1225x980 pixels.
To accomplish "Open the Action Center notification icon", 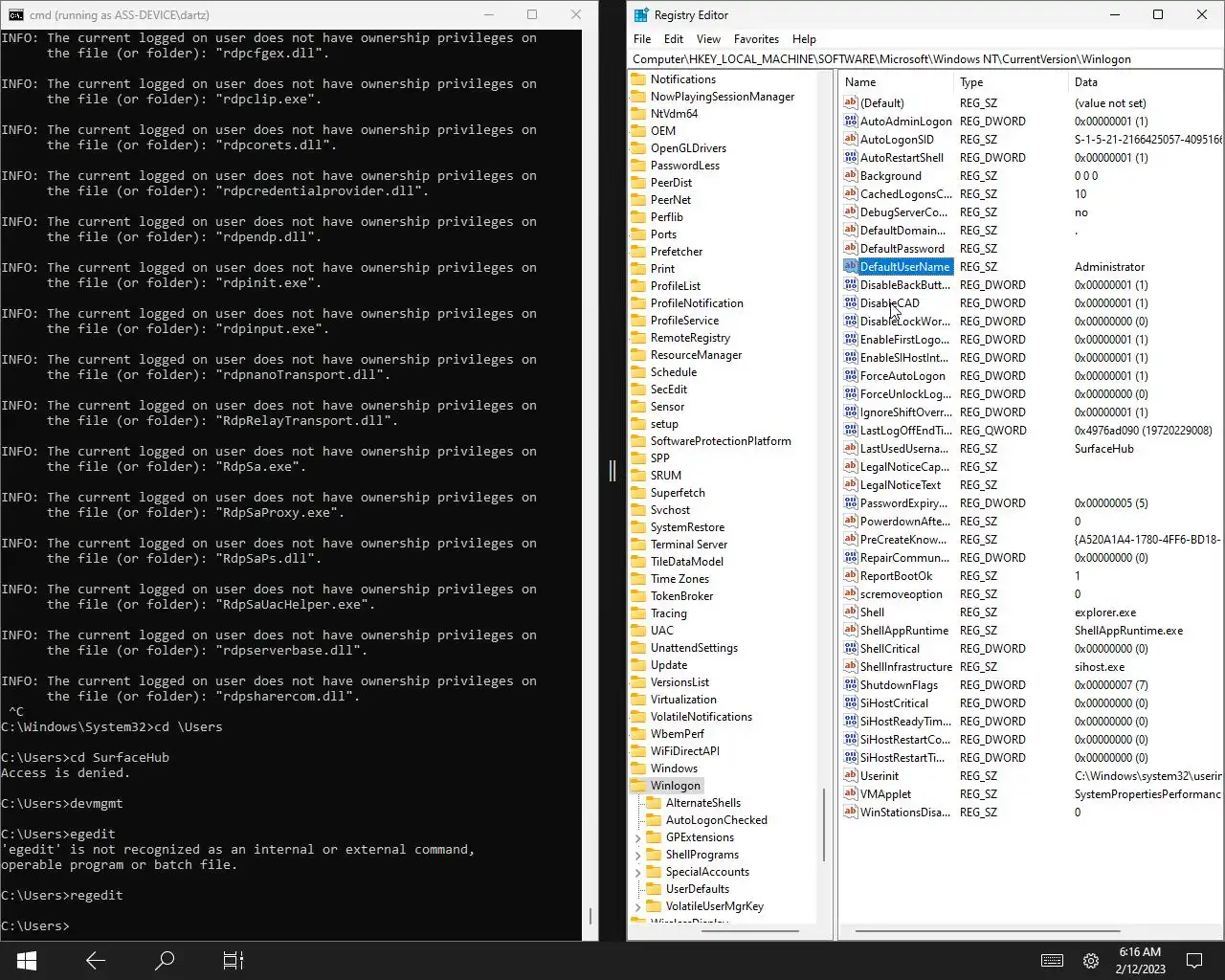I will (1194, 961).
